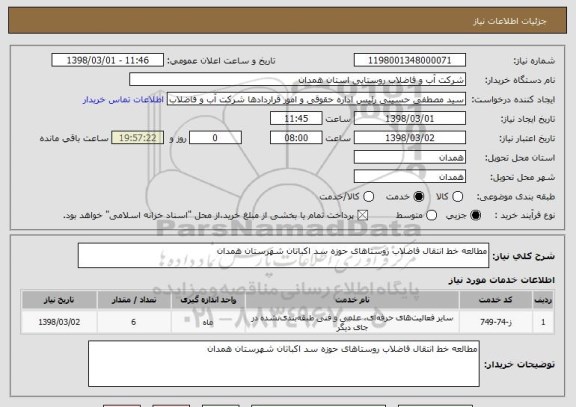Click the شرح کلی نیاز description box
Image resolution: width=576 pixels, height=407 pixels.
point(283,255)
